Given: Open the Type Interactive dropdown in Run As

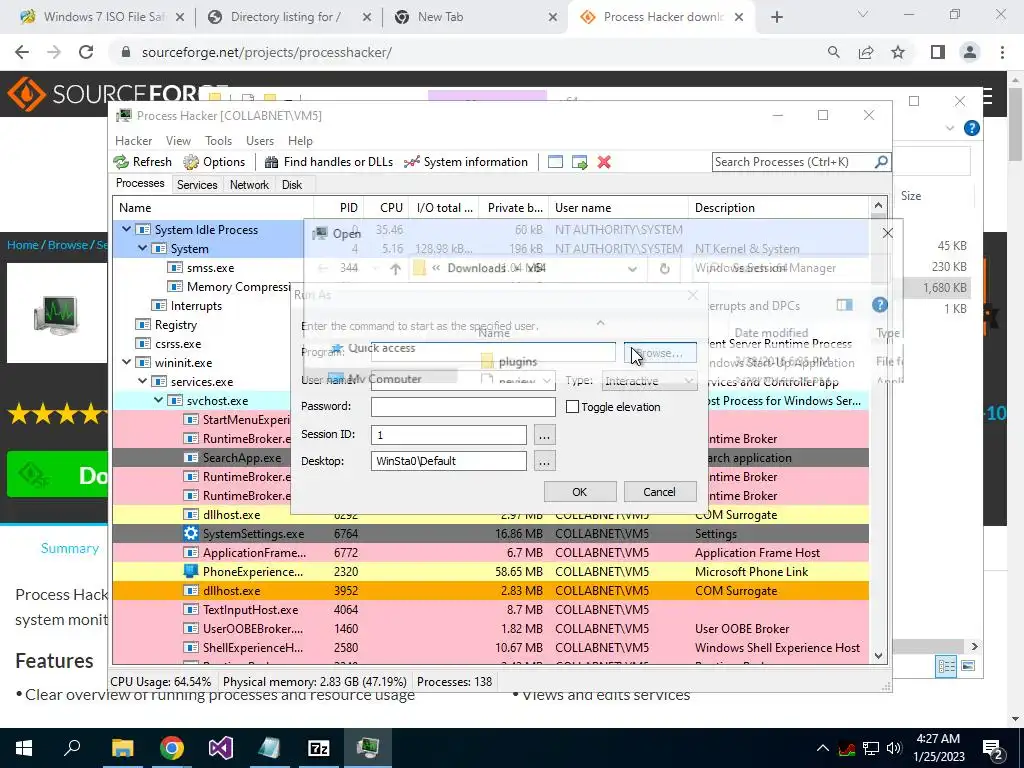Looking at the screenshot, I should tap(649, 381).
